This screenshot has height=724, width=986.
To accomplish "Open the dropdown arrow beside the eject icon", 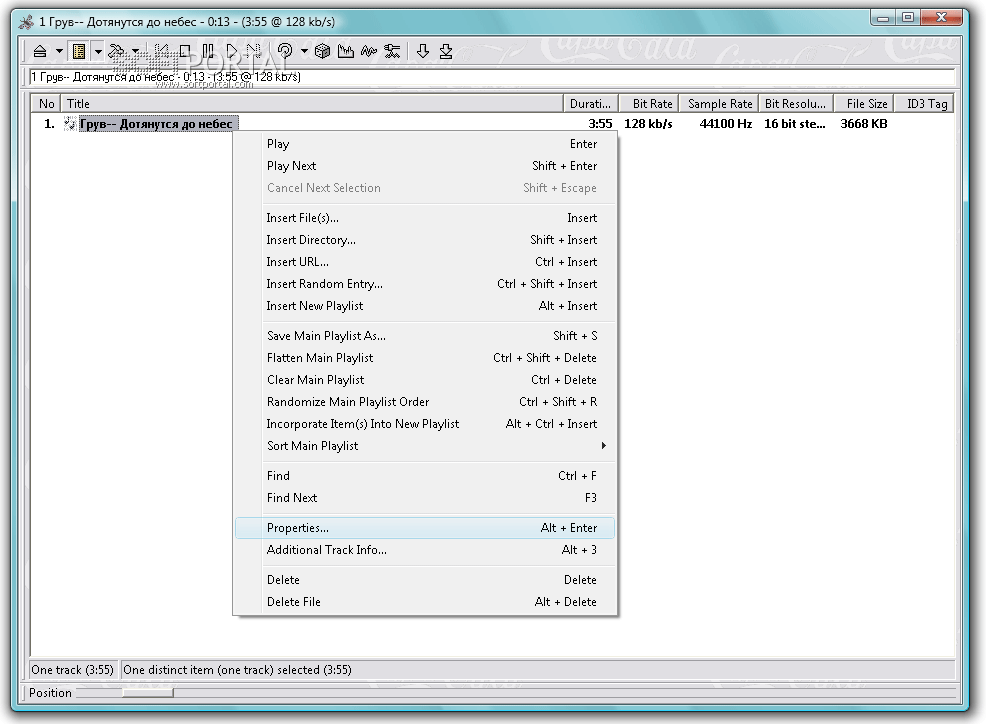I will click(59, 51).
